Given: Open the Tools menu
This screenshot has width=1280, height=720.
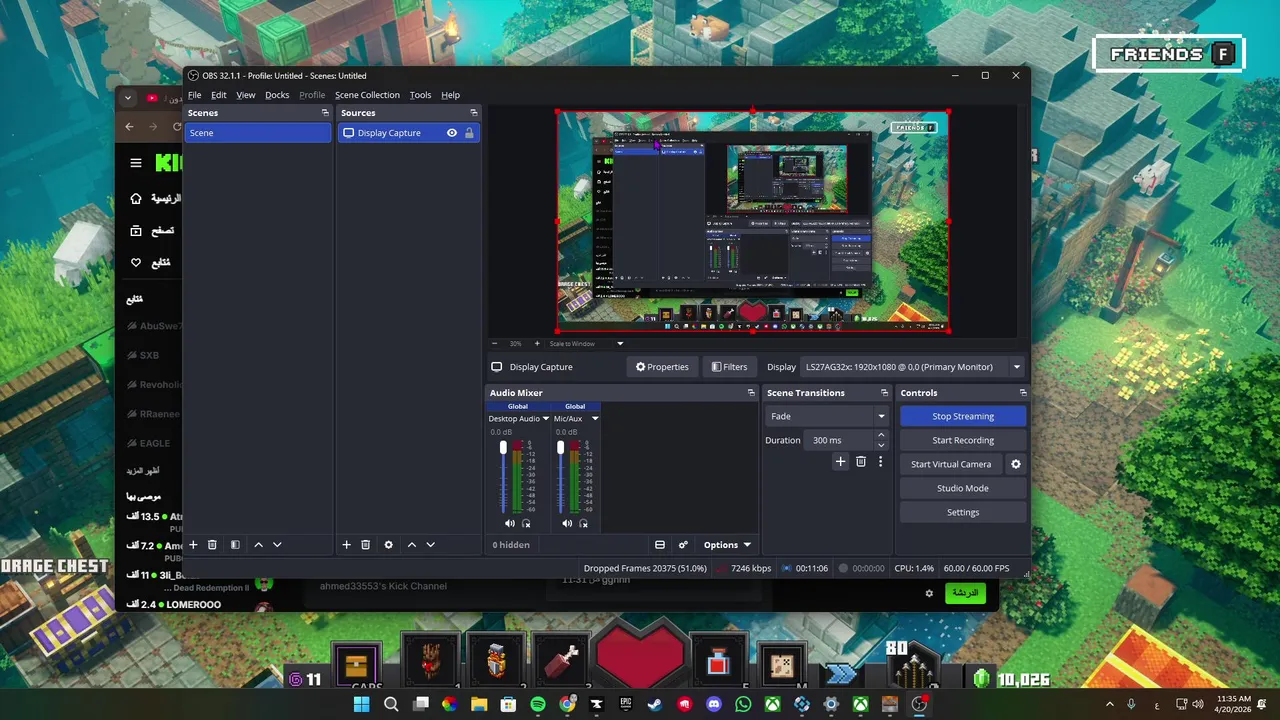Looking at the screenshot, I should click(420, 95).
